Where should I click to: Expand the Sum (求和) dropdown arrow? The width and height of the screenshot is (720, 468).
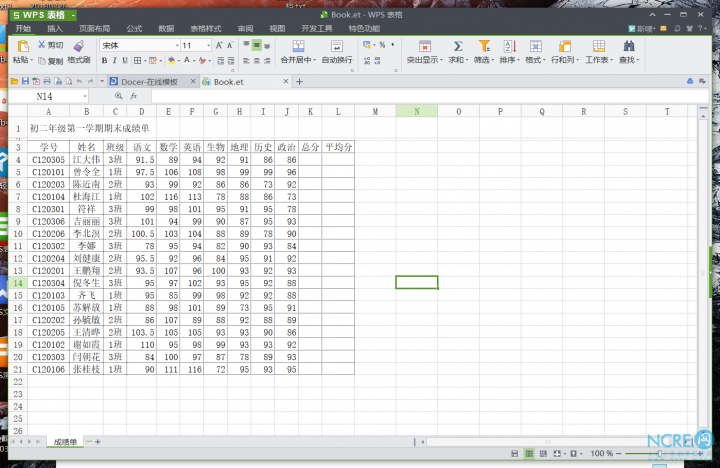click(x=467, y=60)
